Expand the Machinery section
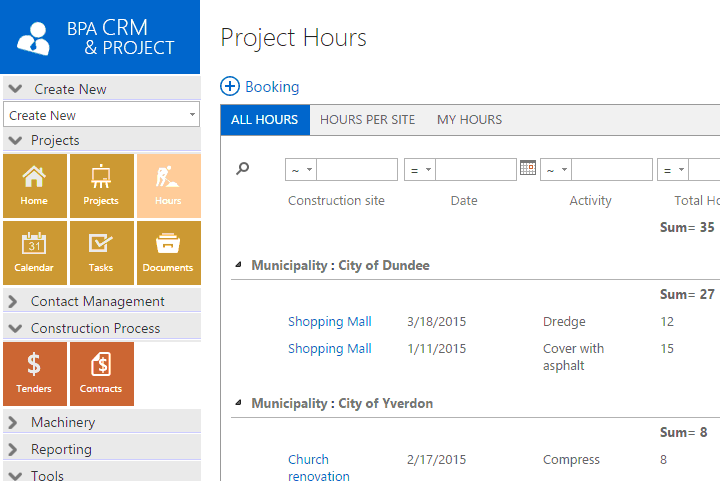Viewport: 720px width, 481px height. pos(13,422)
